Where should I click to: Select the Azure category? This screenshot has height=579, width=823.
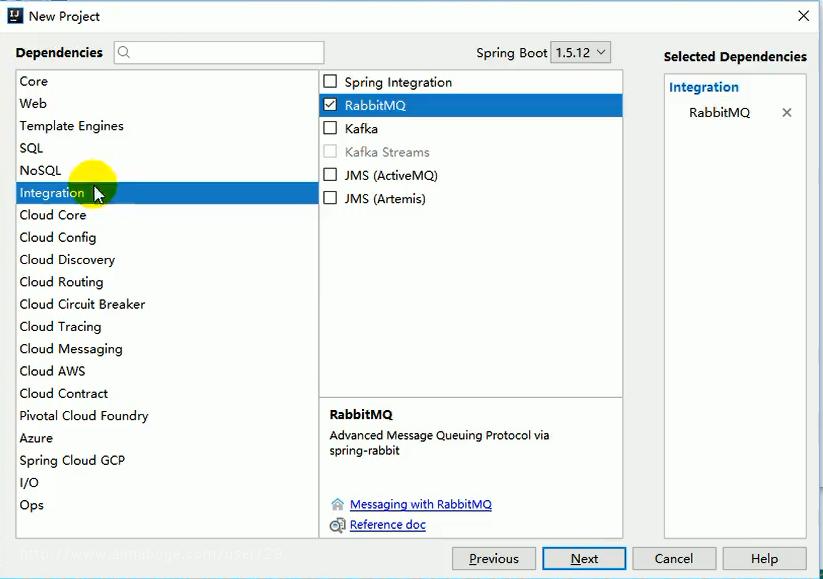(x=167, y=438)
